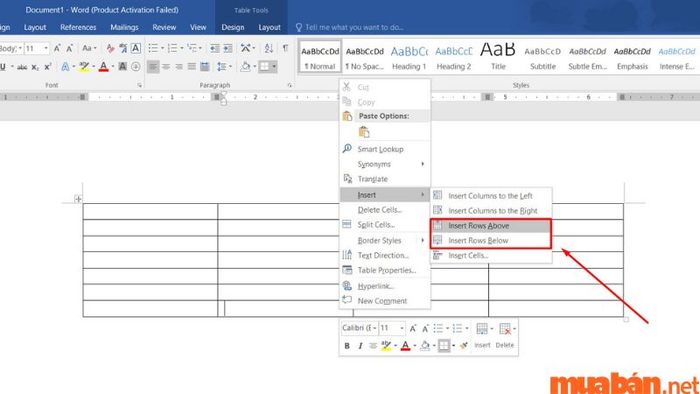Toggle Bold in the mini toolbar
Image resolution: width=700 pixels, height=394 pixels.
pos(347,345)
